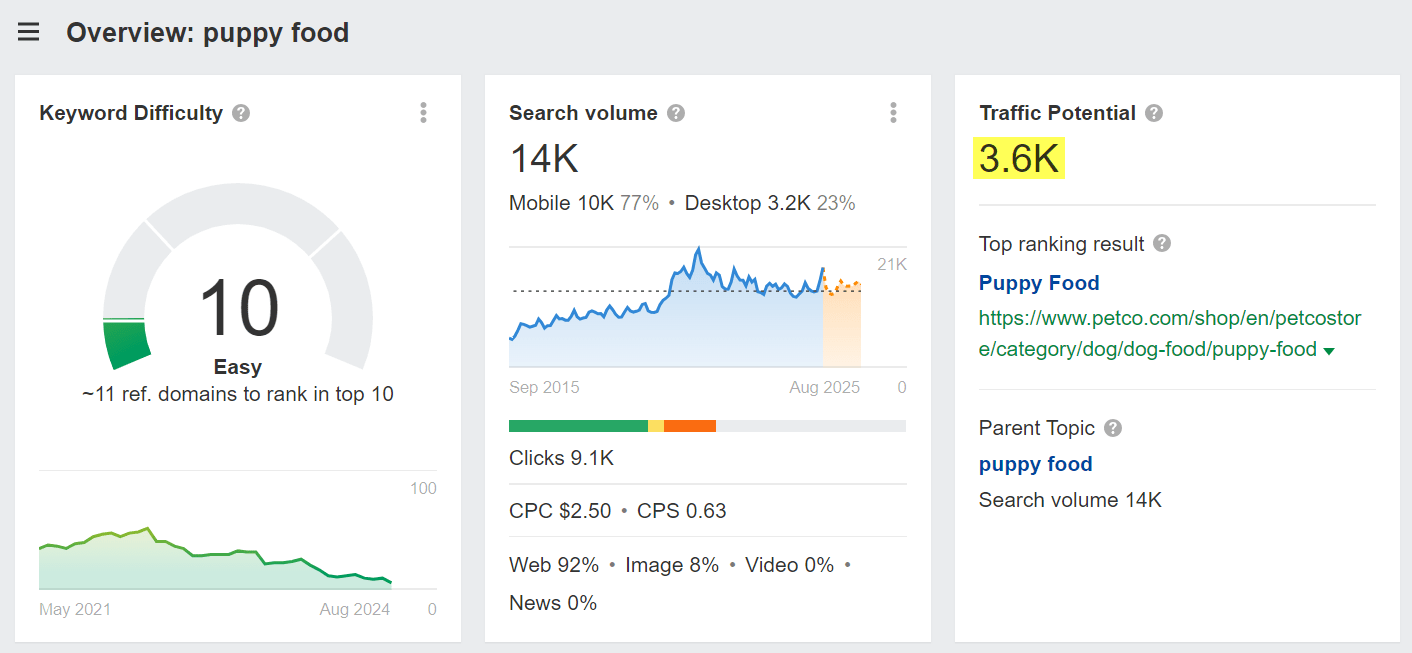The image size is (1412, 653).
Task: Click the Search volume help icon
Action: 676,113
